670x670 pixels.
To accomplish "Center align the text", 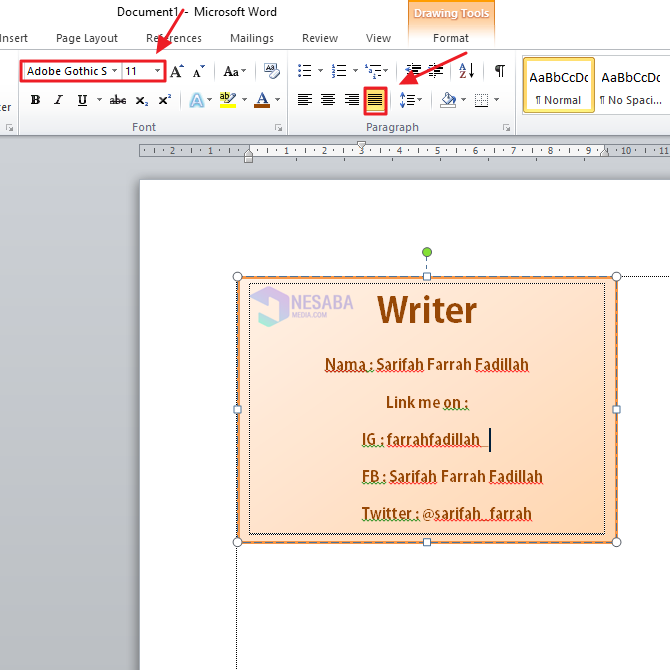I will 328,100.
